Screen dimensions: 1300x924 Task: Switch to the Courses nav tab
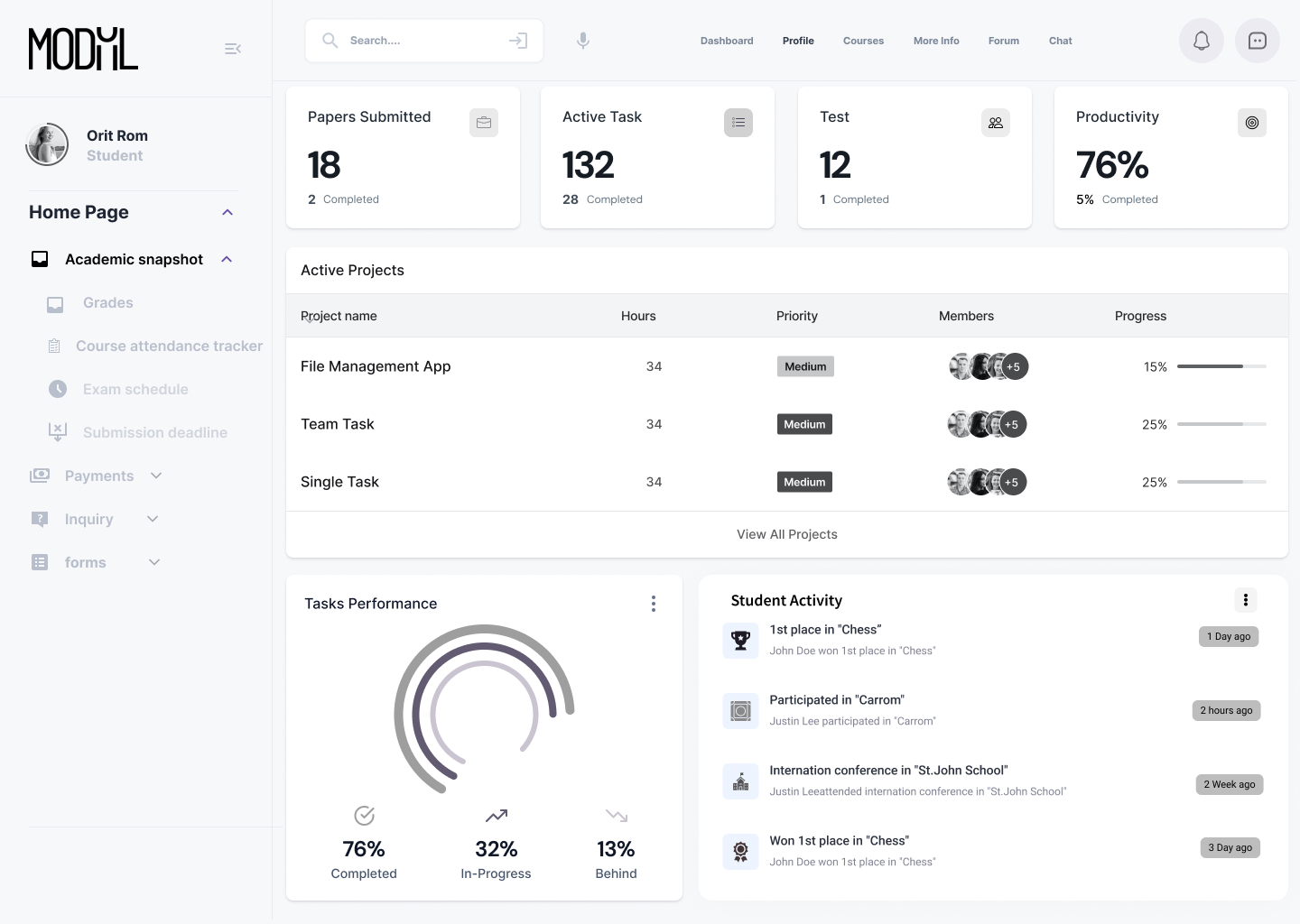(863, 41)
